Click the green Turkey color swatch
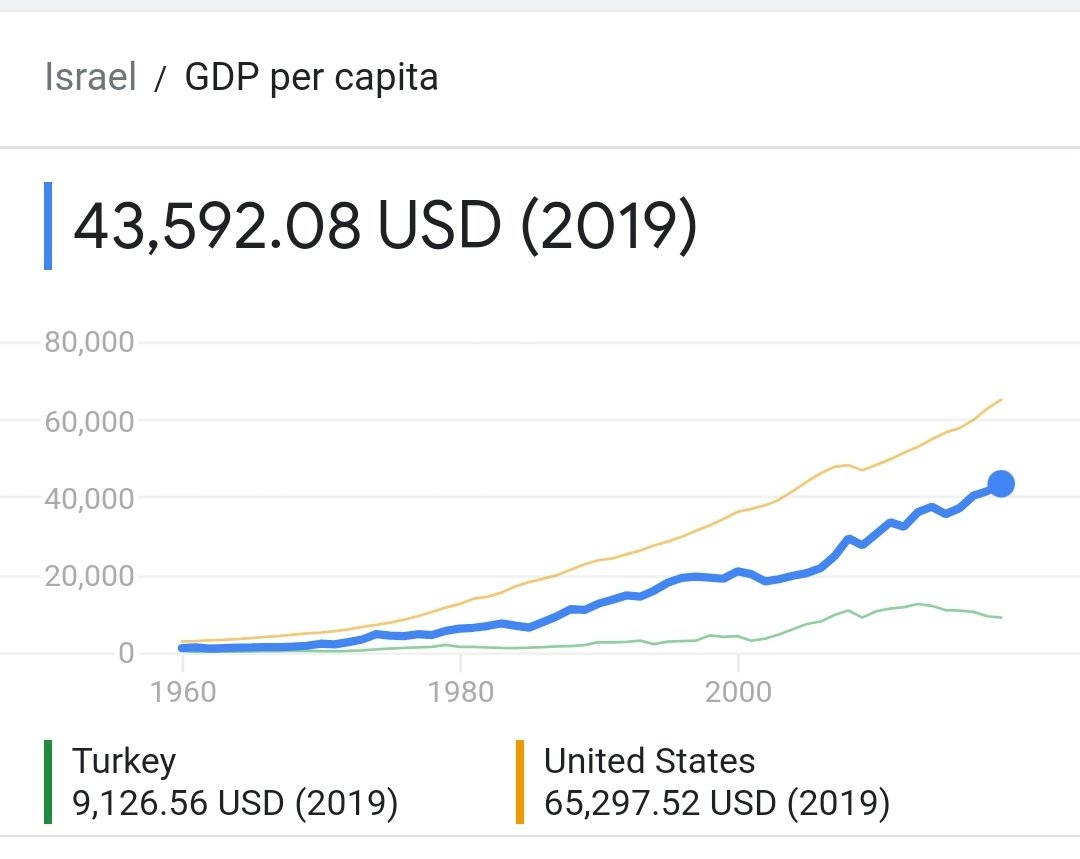 48,782
